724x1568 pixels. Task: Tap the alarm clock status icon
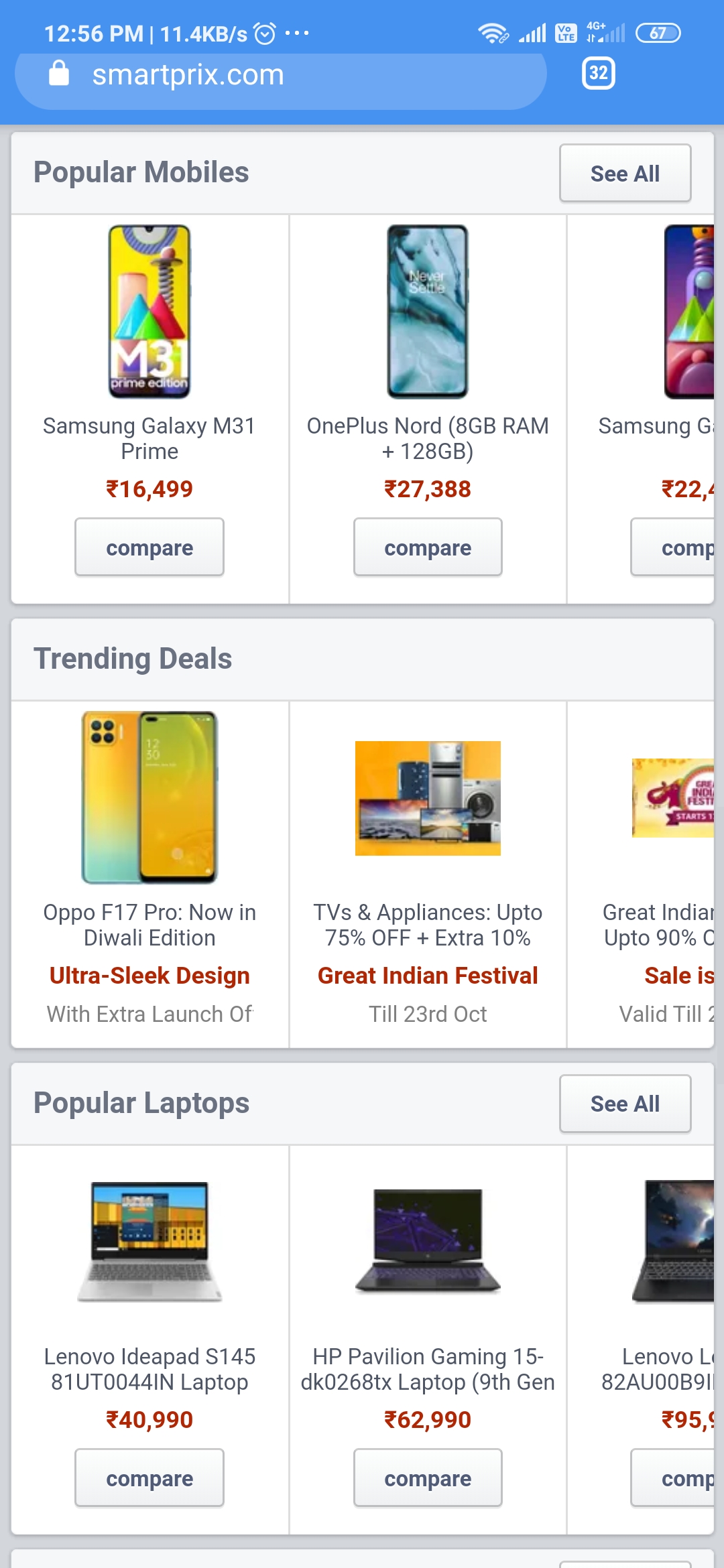pos(265,34)
